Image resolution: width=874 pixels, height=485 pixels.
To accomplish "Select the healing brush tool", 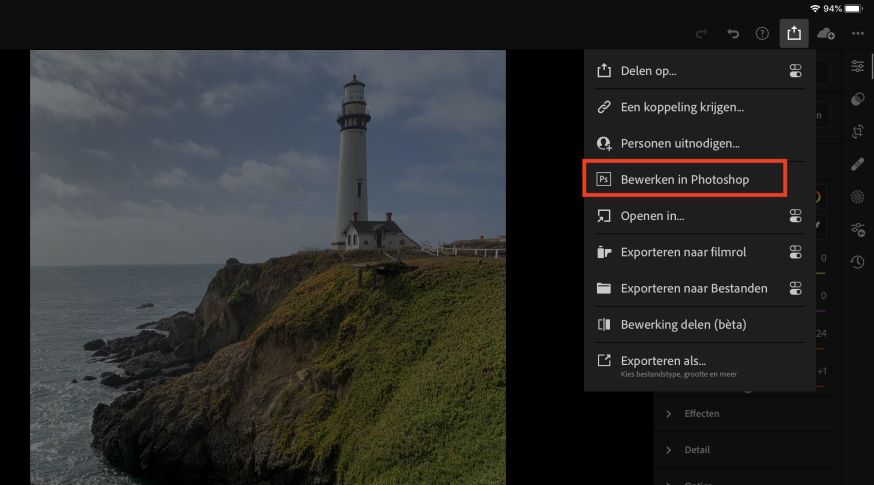I will 858,164.
